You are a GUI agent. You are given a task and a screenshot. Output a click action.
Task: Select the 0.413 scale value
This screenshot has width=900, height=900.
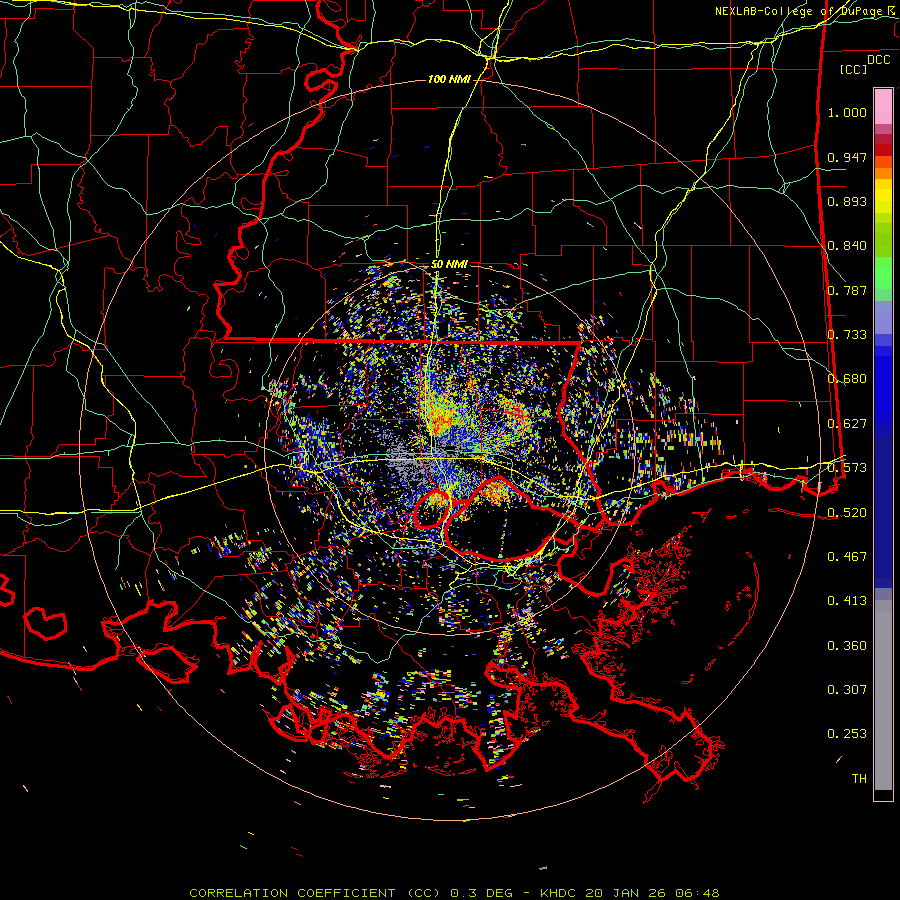847,601
